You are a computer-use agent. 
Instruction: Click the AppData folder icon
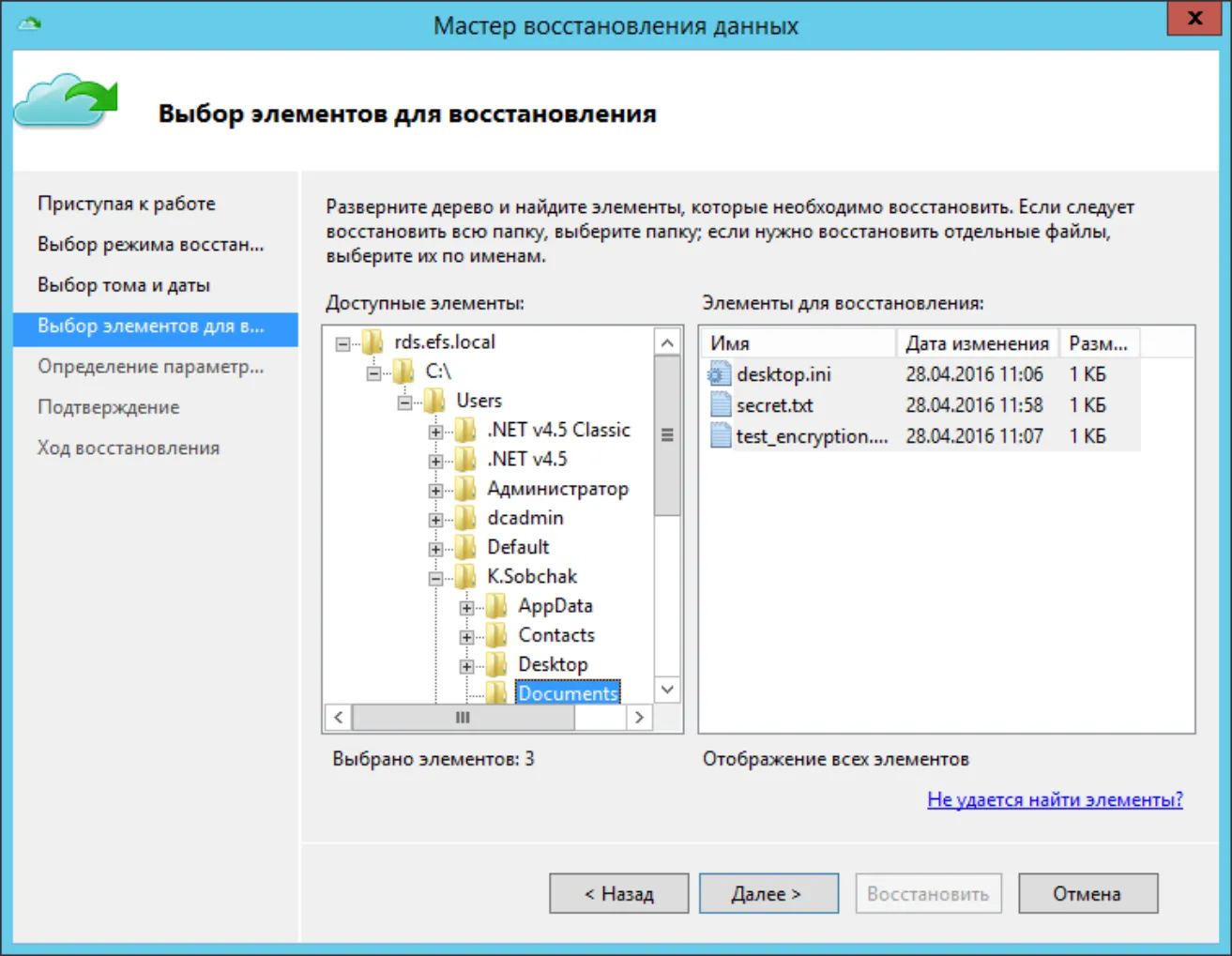click(496, 606)
